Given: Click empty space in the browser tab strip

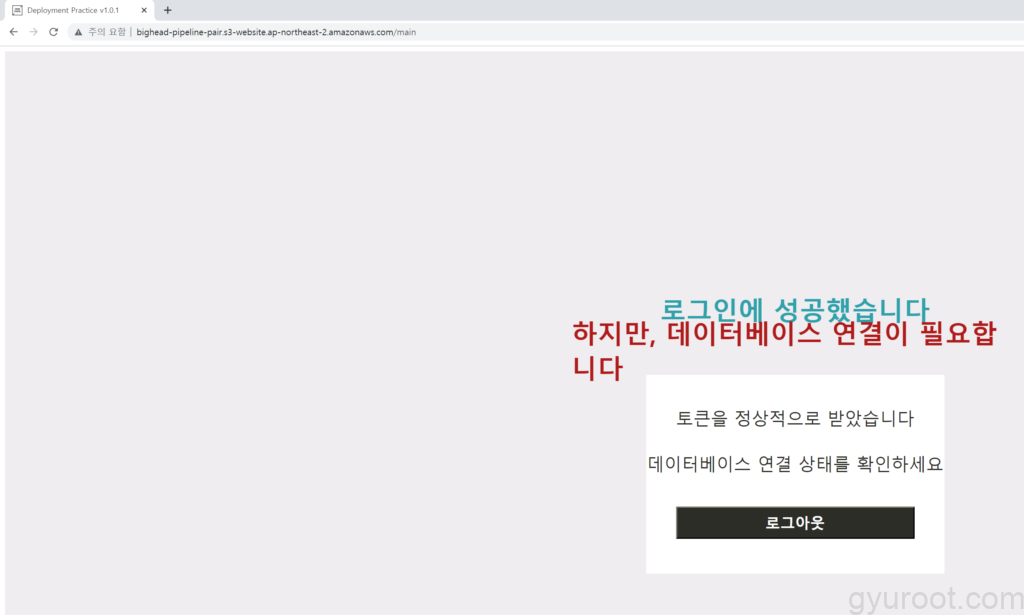Looking at the screenshot, I should pyautogui.click(x=600, y=10).
